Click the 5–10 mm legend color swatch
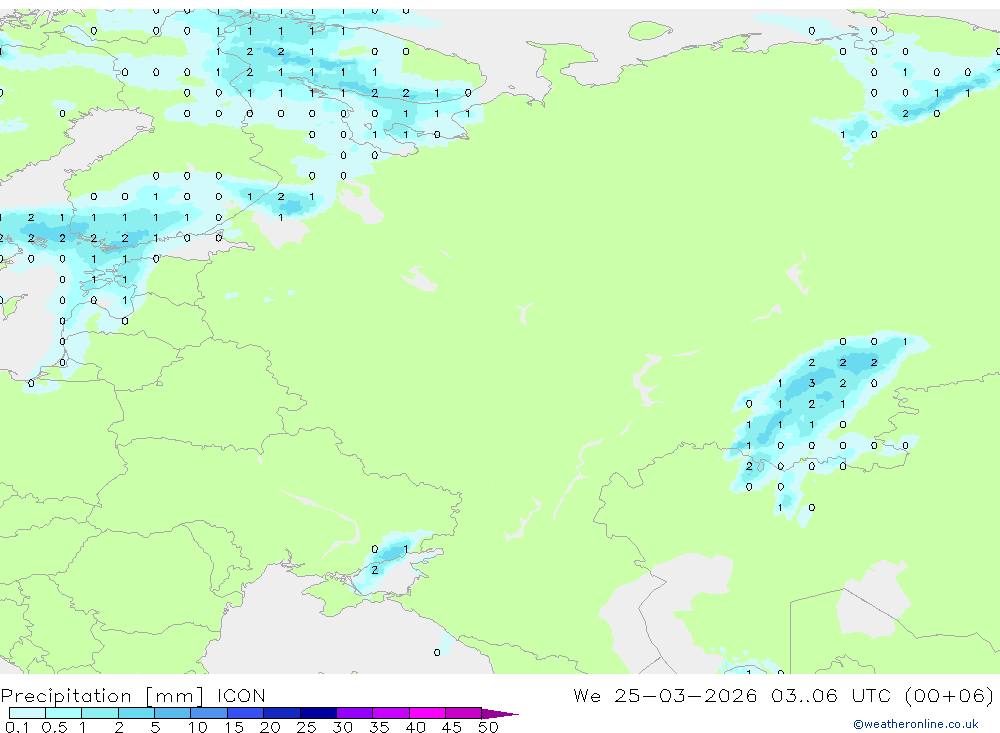The height and width of the screenshot is (733, 1000). tap(173, 713)
